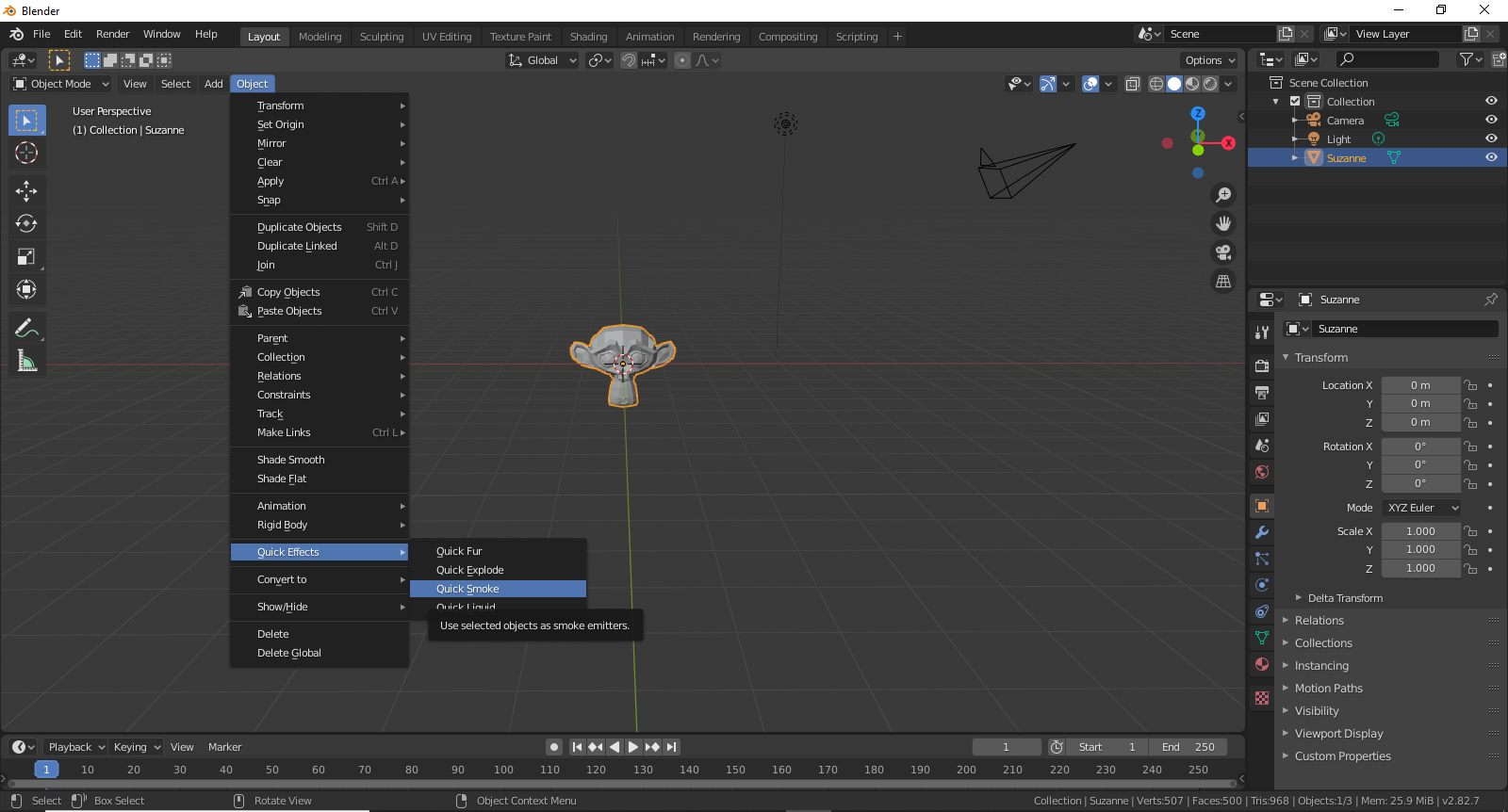
Task: Toggle X-ray mode in the viewport header
Action: pyautogui.click(x=1133, y=84)
